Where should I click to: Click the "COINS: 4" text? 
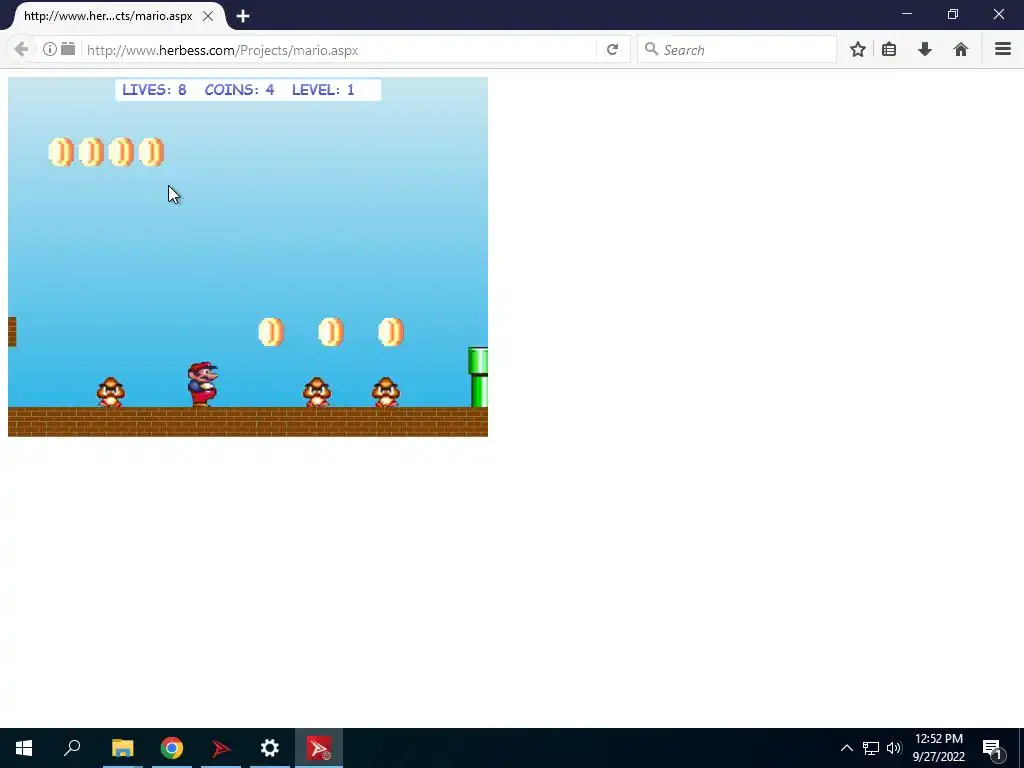tap(240, 90)
